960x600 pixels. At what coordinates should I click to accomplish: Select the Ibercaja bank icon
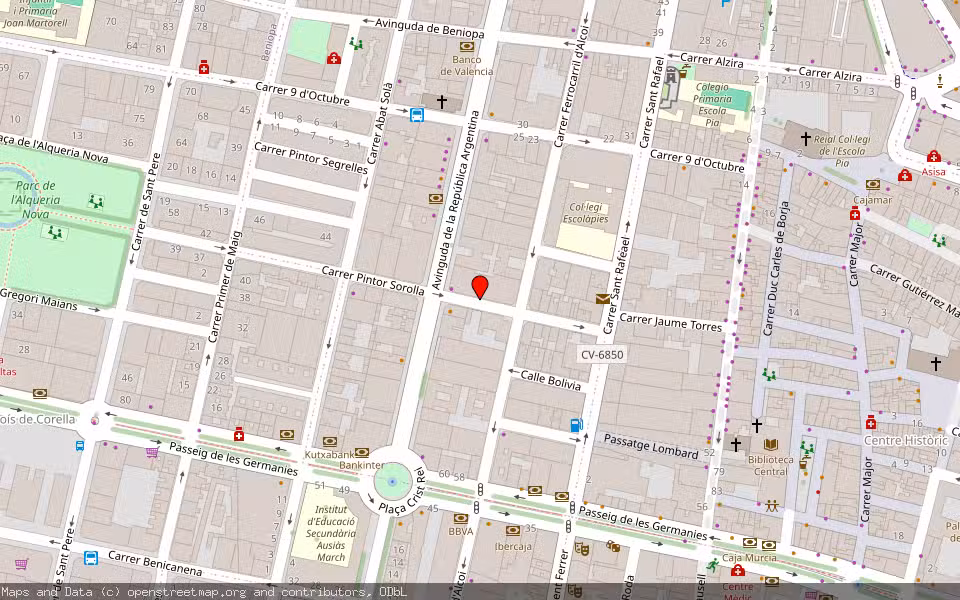click(x=514, y=530)
